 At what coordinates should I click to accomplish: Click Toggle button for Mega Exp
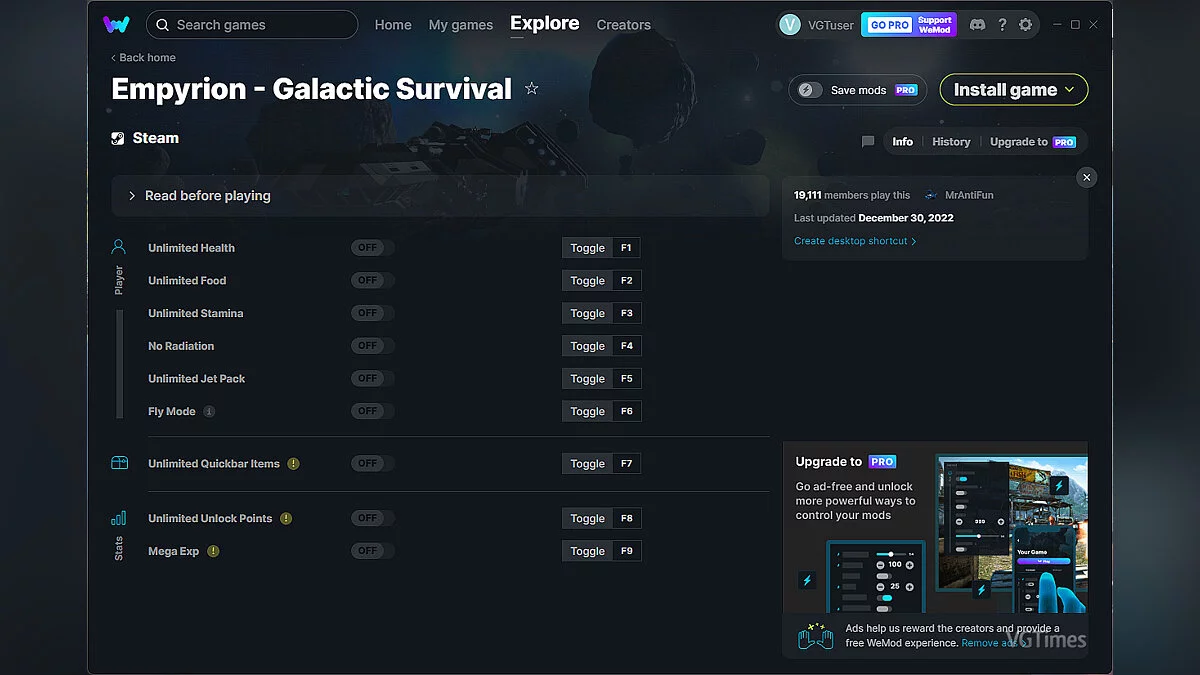tap(587, 551)
